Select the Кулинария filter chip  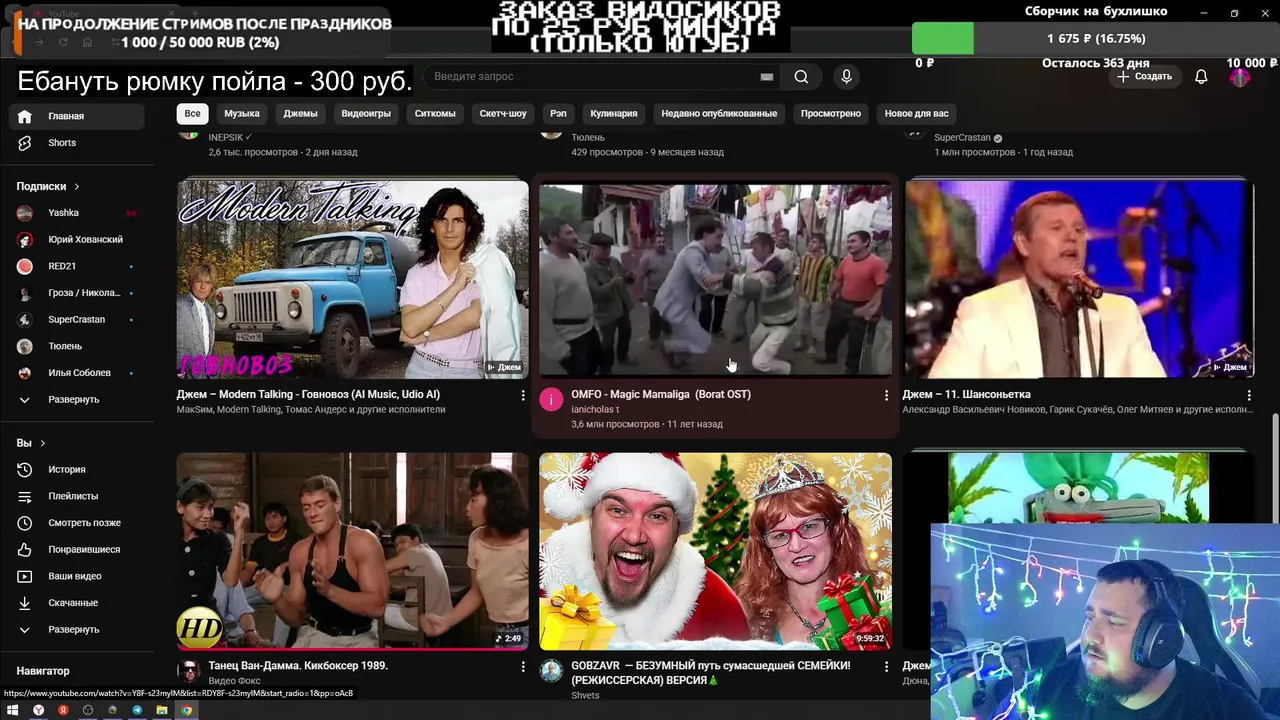(x=614, y=114)
